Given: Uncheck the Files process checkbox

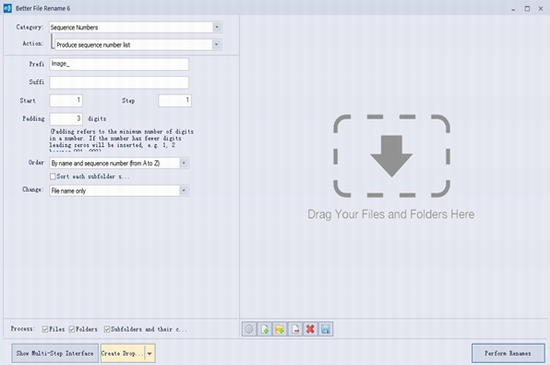Looking at the screenshot, I should (x=45, y=329).
